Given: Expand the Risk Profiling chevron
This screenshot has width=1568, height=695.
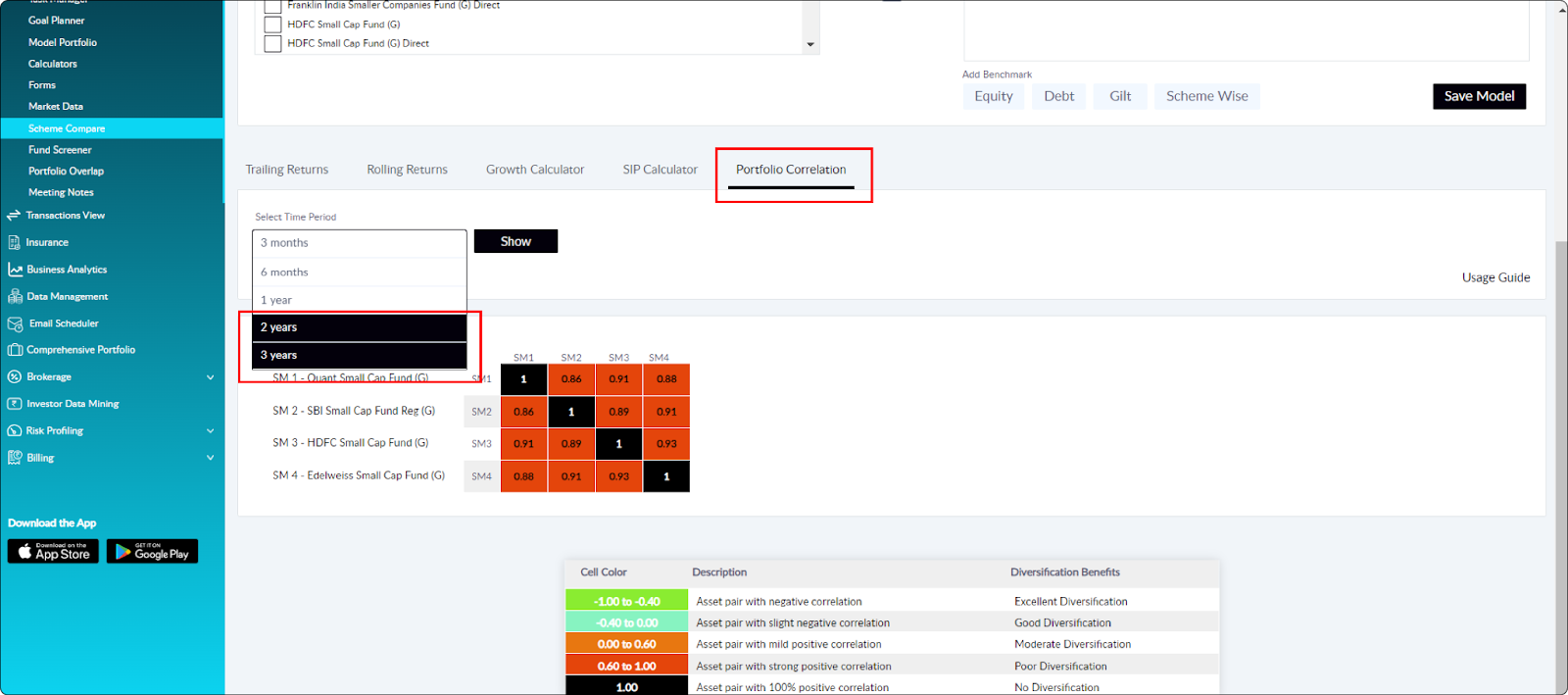Looking at the screenshot, I should tap(210, 431).
